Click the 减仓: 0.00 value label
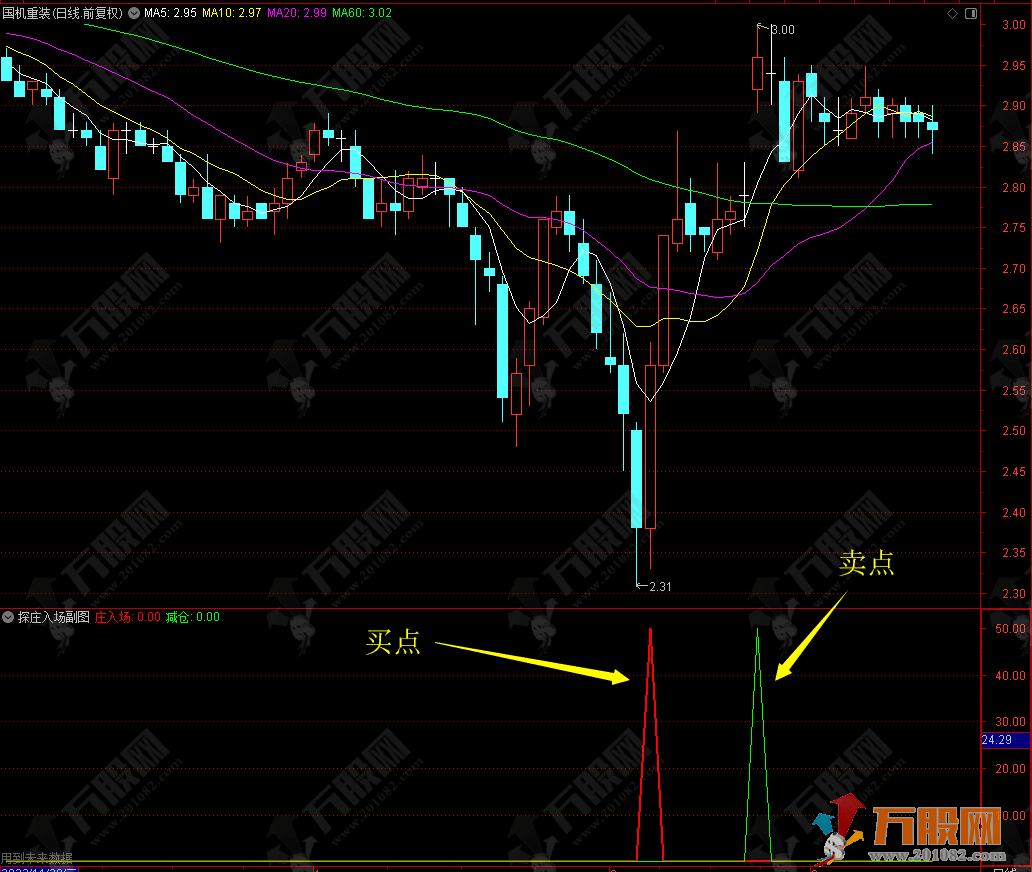 [x=193, y=617]
